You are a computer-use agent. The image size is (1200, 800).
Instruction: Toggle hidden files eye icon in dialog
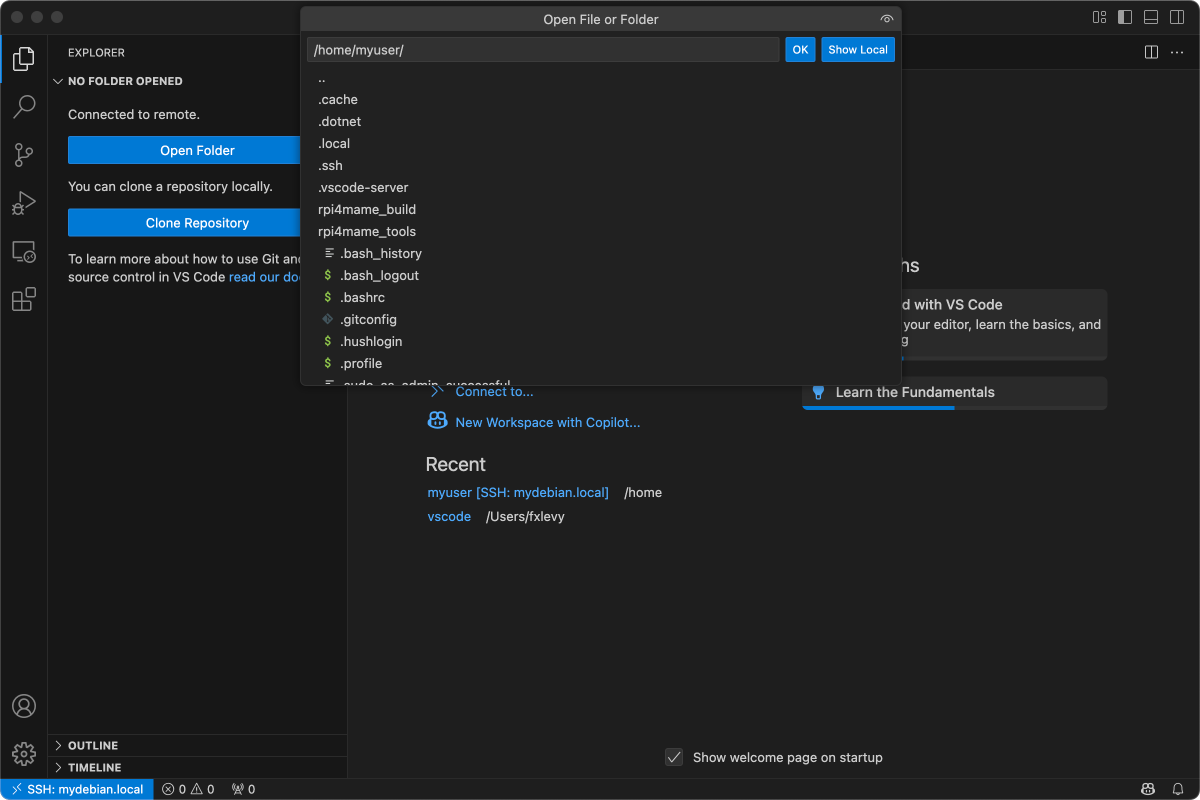pos(886,19)
